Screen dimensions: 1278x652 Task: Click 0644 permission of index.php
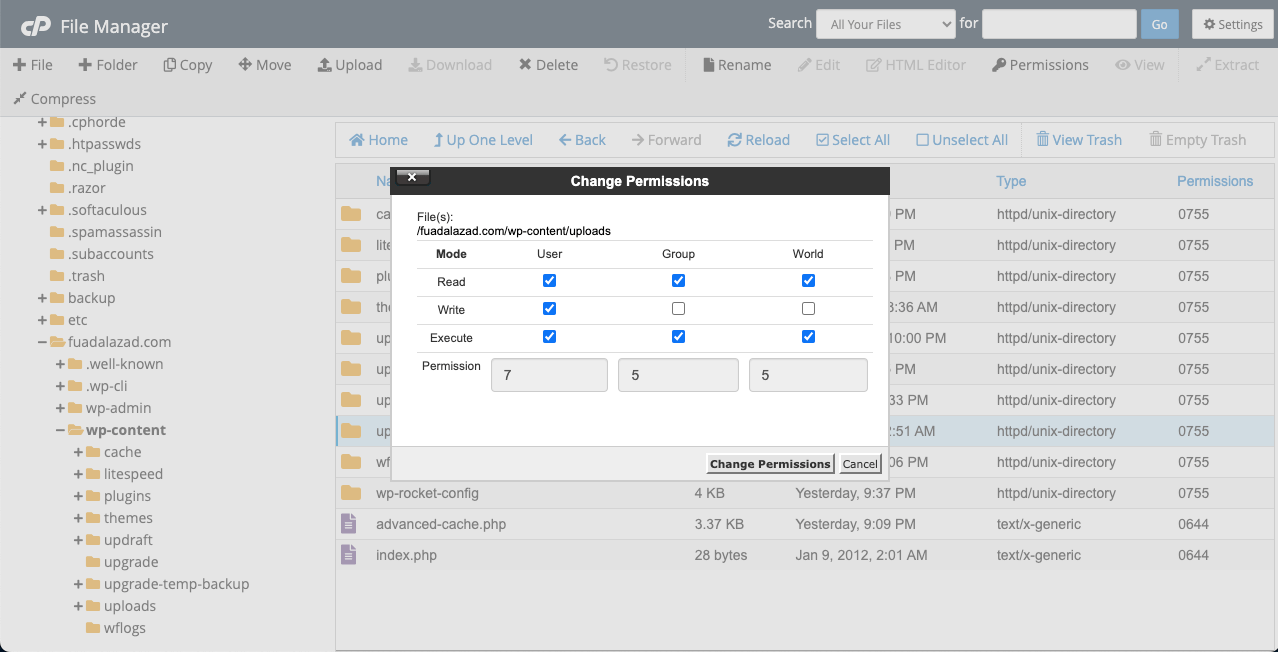tap(1193, 555)
